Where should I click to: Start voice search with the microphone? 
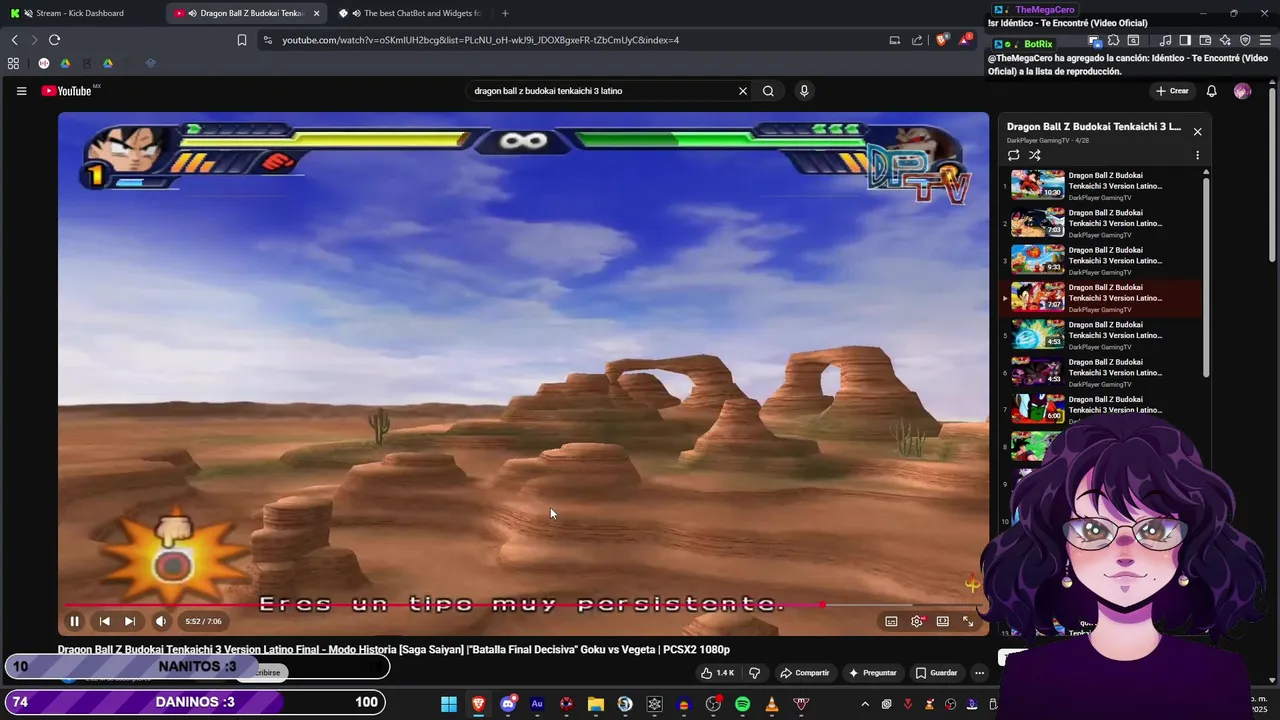click(804, 91)
